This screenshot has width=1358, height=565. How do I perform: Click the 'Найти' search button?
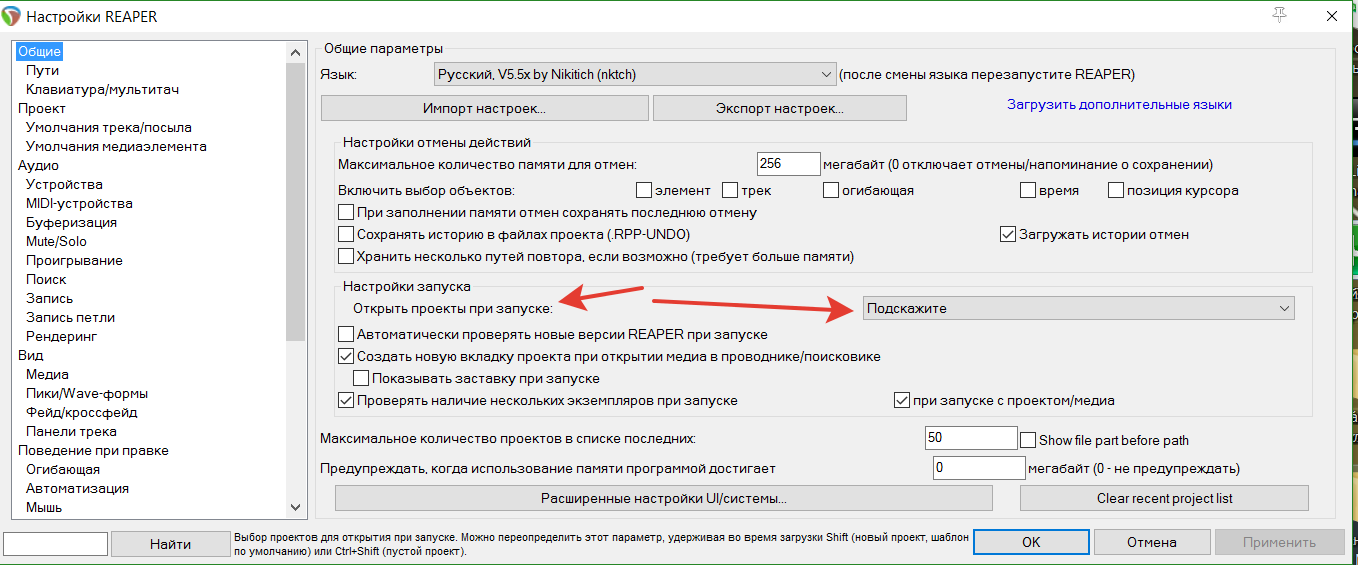pos(170,544)
